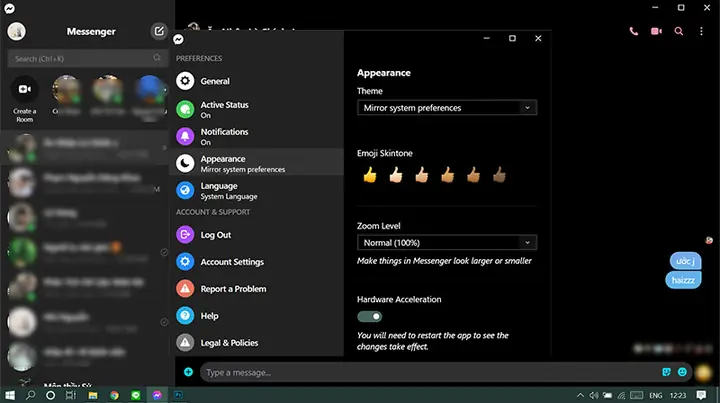
Task: Click the gray Legal & Policies icon
Action: pos(185,343)
